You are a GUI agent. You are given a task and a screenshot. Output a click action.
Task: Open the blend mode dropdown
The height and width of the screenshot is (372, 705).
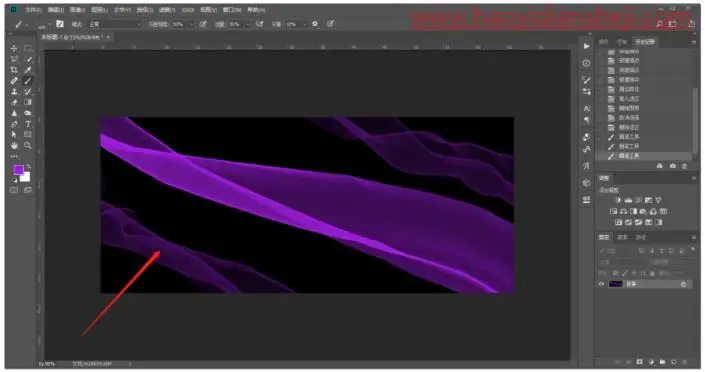point(115,24)
